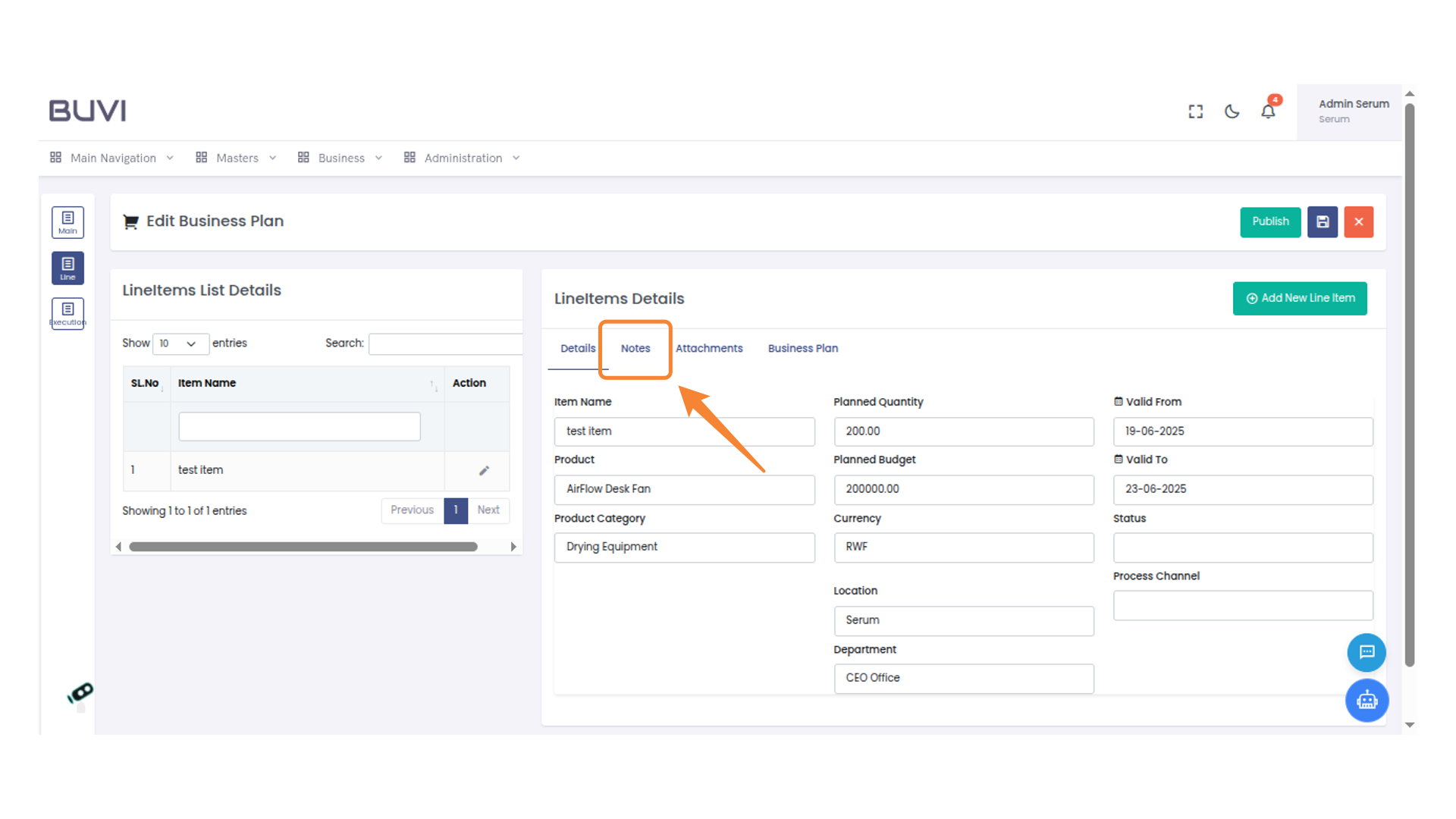The image size is (1456, 819).
Task: Expand the Masters menu
Action: pyautogui.click(x=236, y=158)
